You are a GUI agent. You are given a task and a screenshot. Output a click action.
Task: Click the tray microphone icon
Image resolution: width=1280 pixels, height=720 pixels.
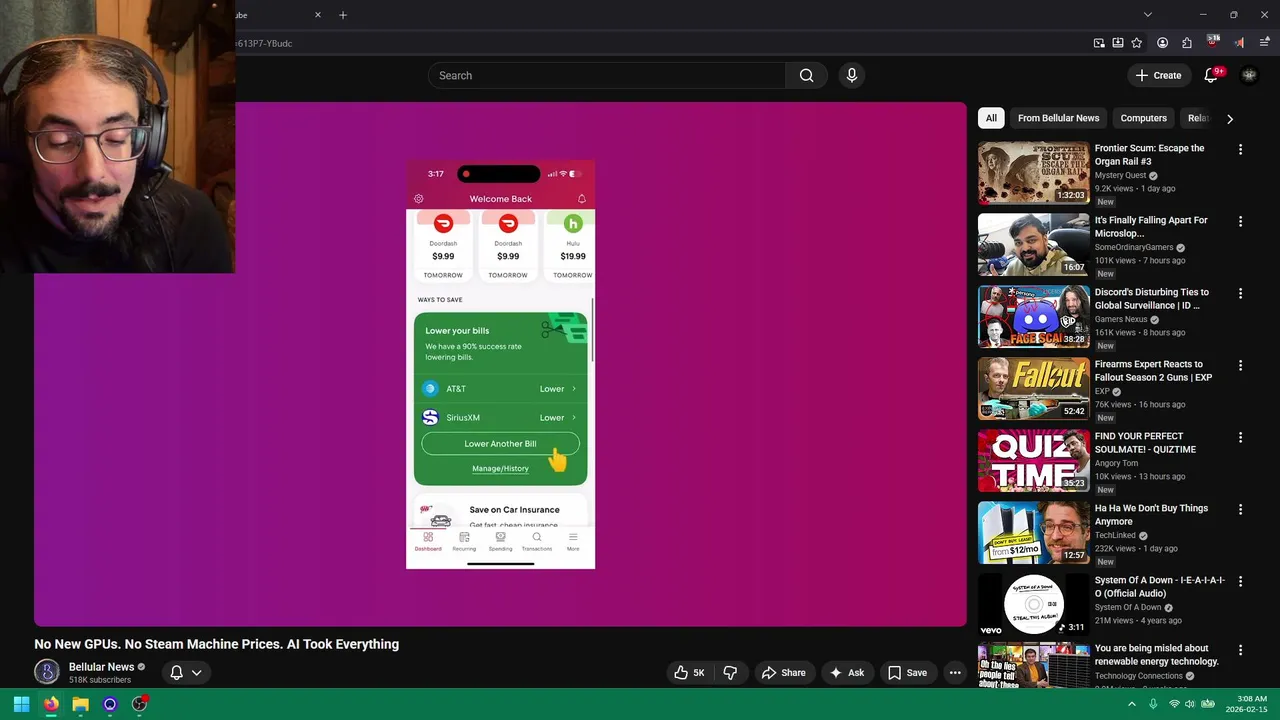[1153, 704]
